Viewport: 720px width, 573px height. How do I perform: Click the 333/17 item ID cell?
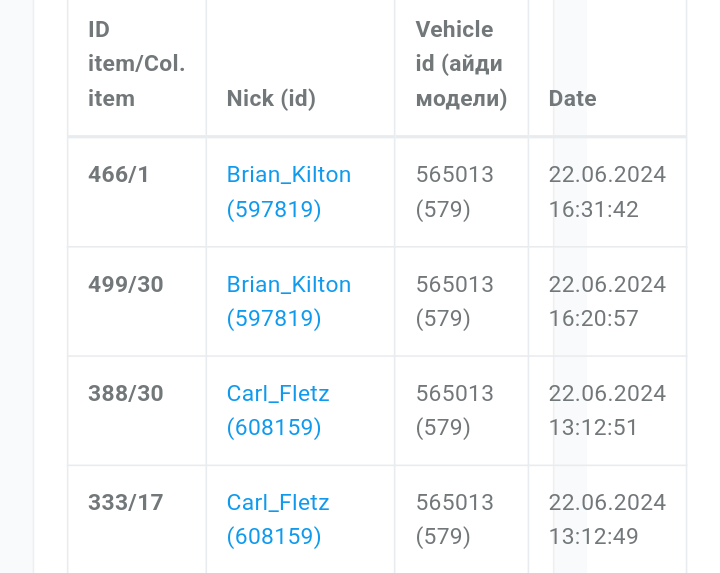point(125,503)
